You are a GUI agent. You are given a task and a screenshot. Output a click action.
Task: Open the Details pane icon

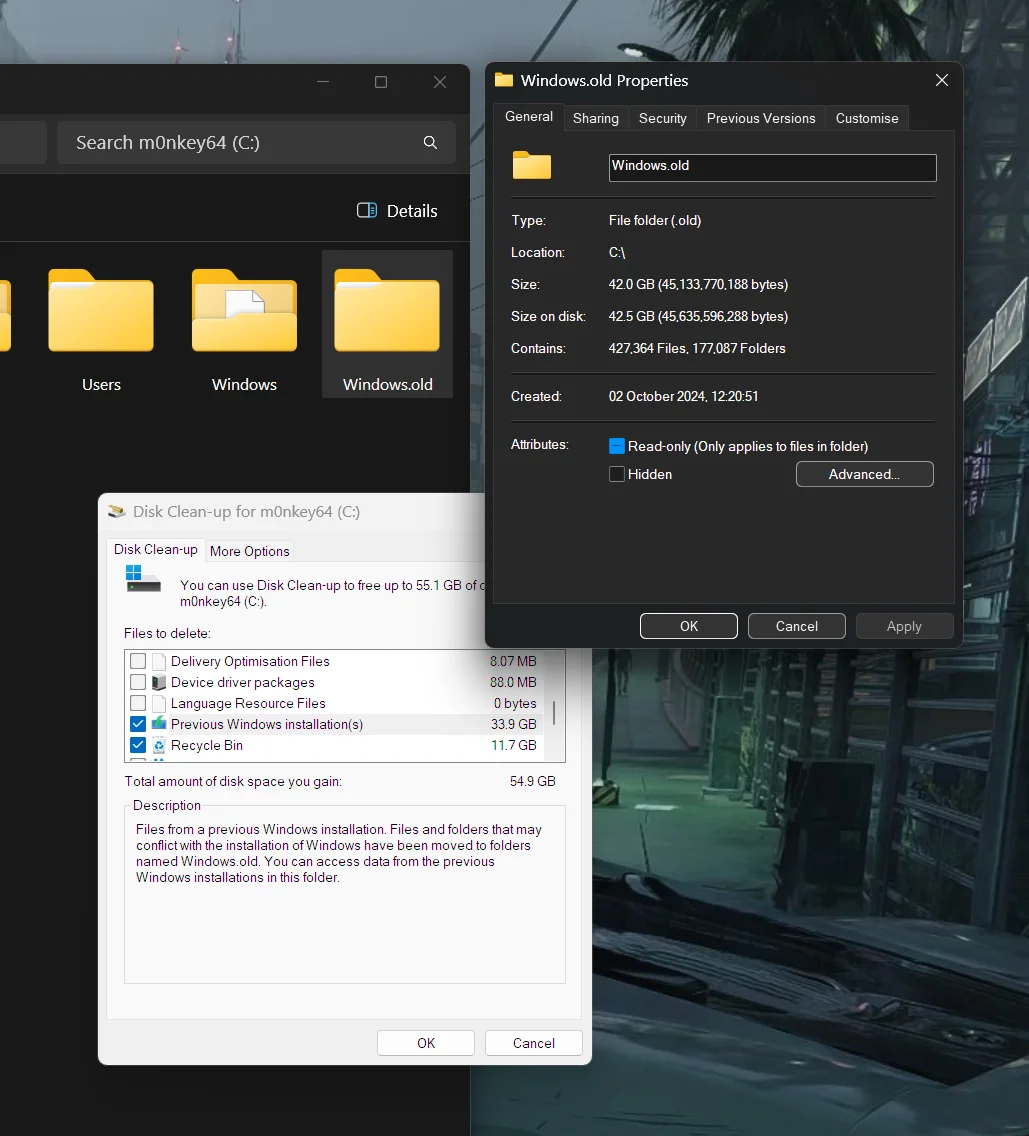click(x=367, y=210)
